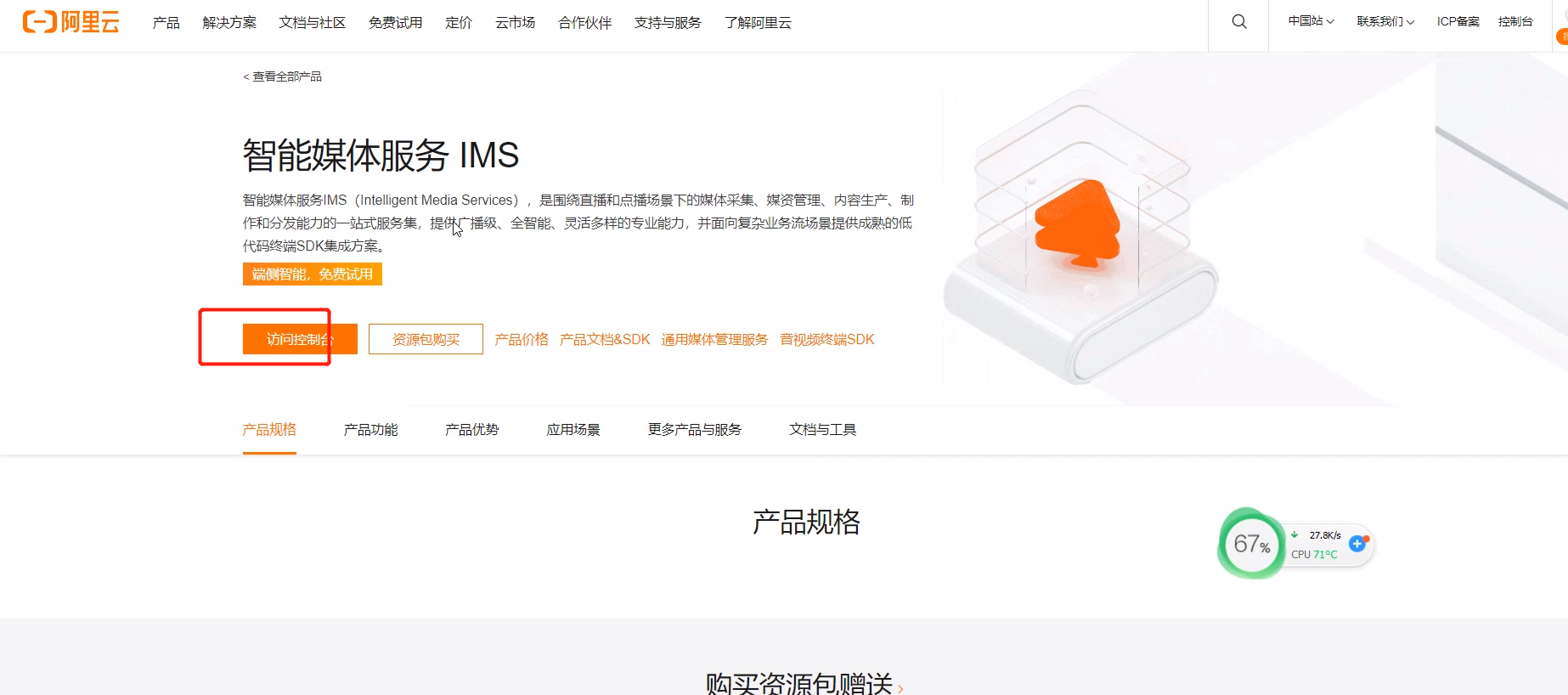Expand the 中国站 region dropdown
The height and width of the screenshot is (695, 1568).
(1311, 21)
